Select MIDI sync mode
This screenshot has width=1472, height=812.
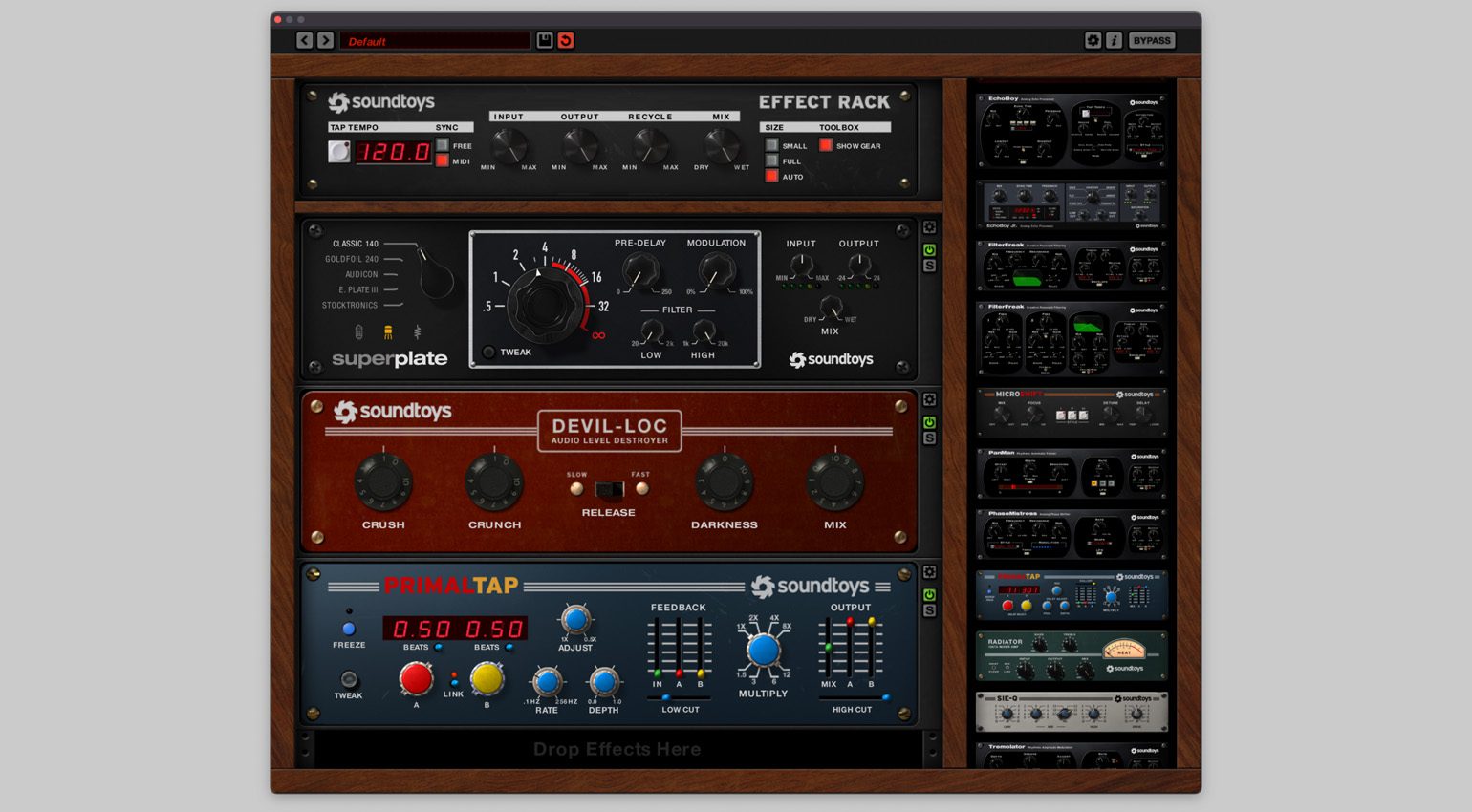click(443, 161)
